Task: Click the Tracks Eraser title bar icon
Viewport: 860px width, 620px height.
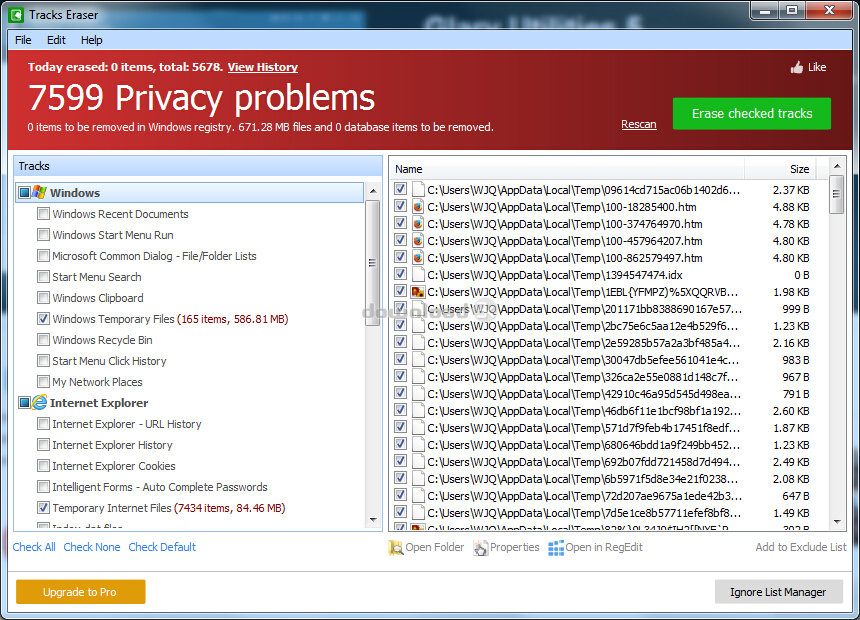Action: 16,15
